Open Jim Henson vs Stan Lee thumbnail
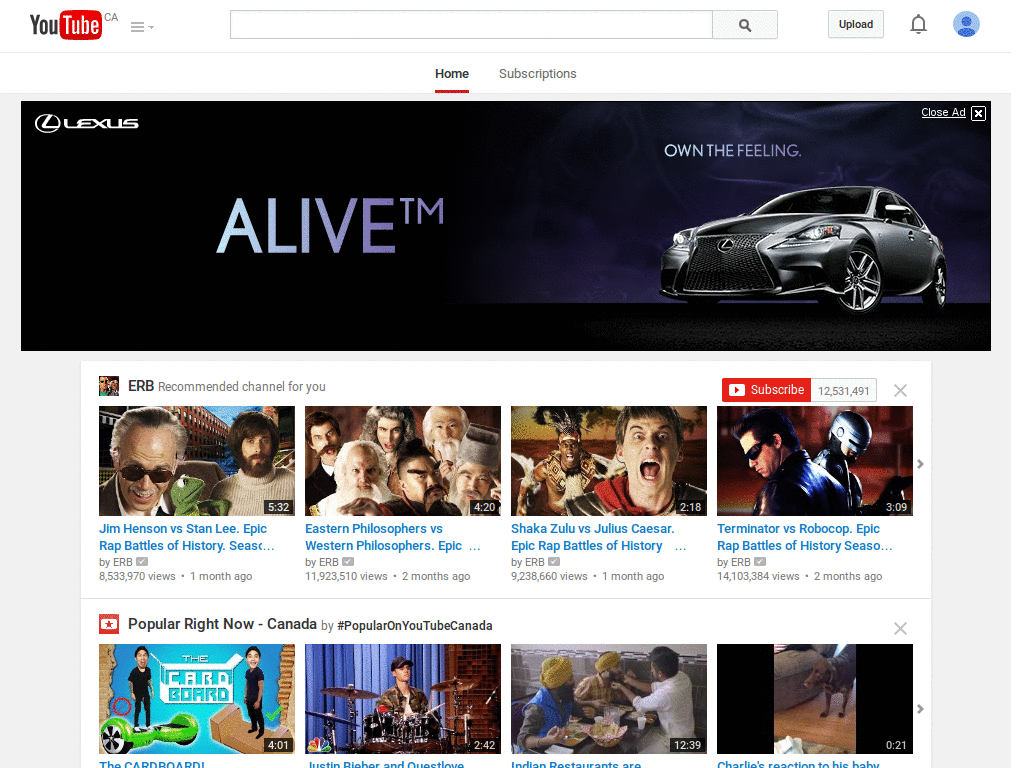 [197, 461]
